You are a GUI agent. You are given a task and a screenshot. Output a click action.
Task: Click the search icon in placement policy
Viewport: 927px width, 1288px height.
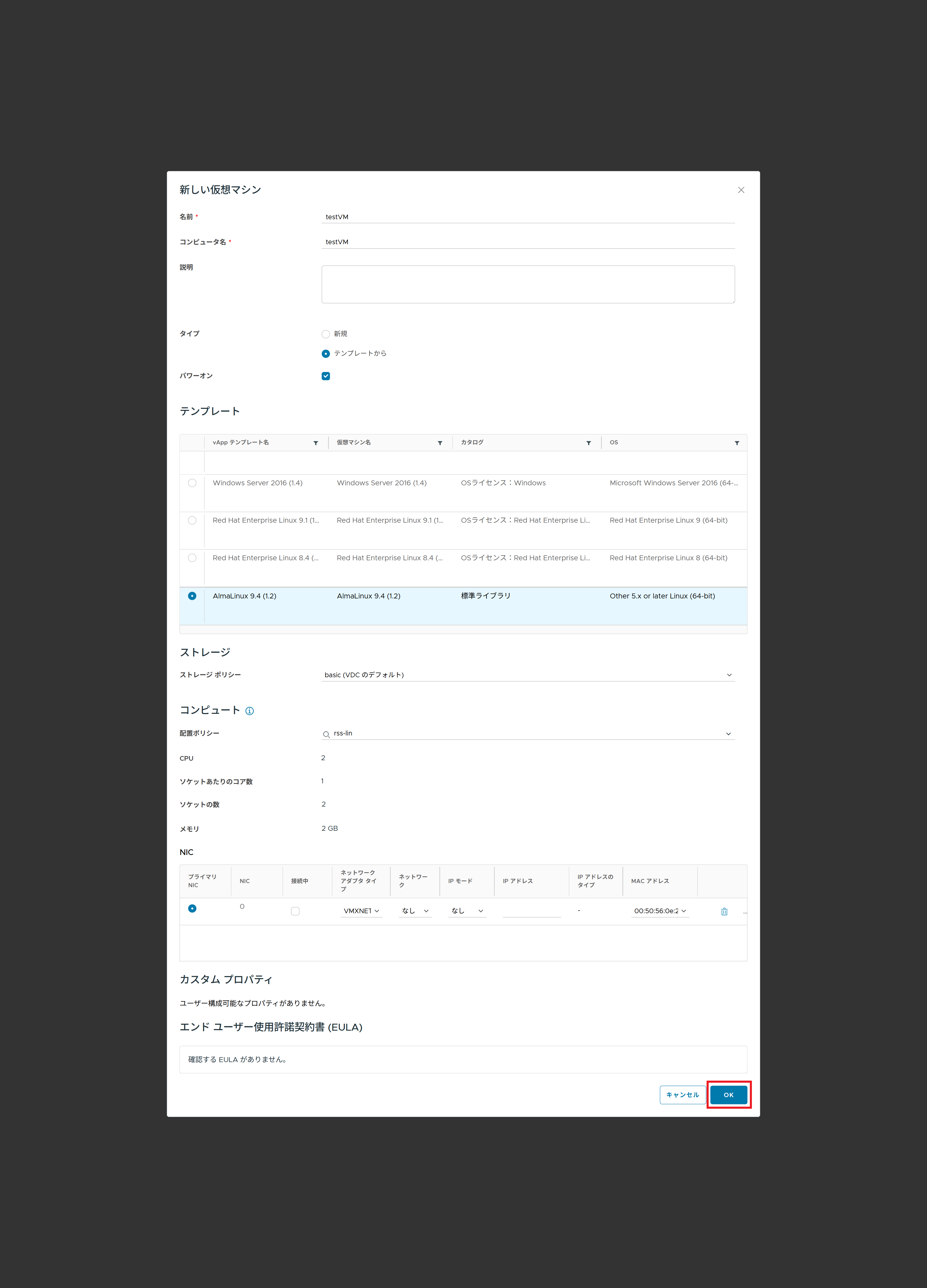(327, 734)
